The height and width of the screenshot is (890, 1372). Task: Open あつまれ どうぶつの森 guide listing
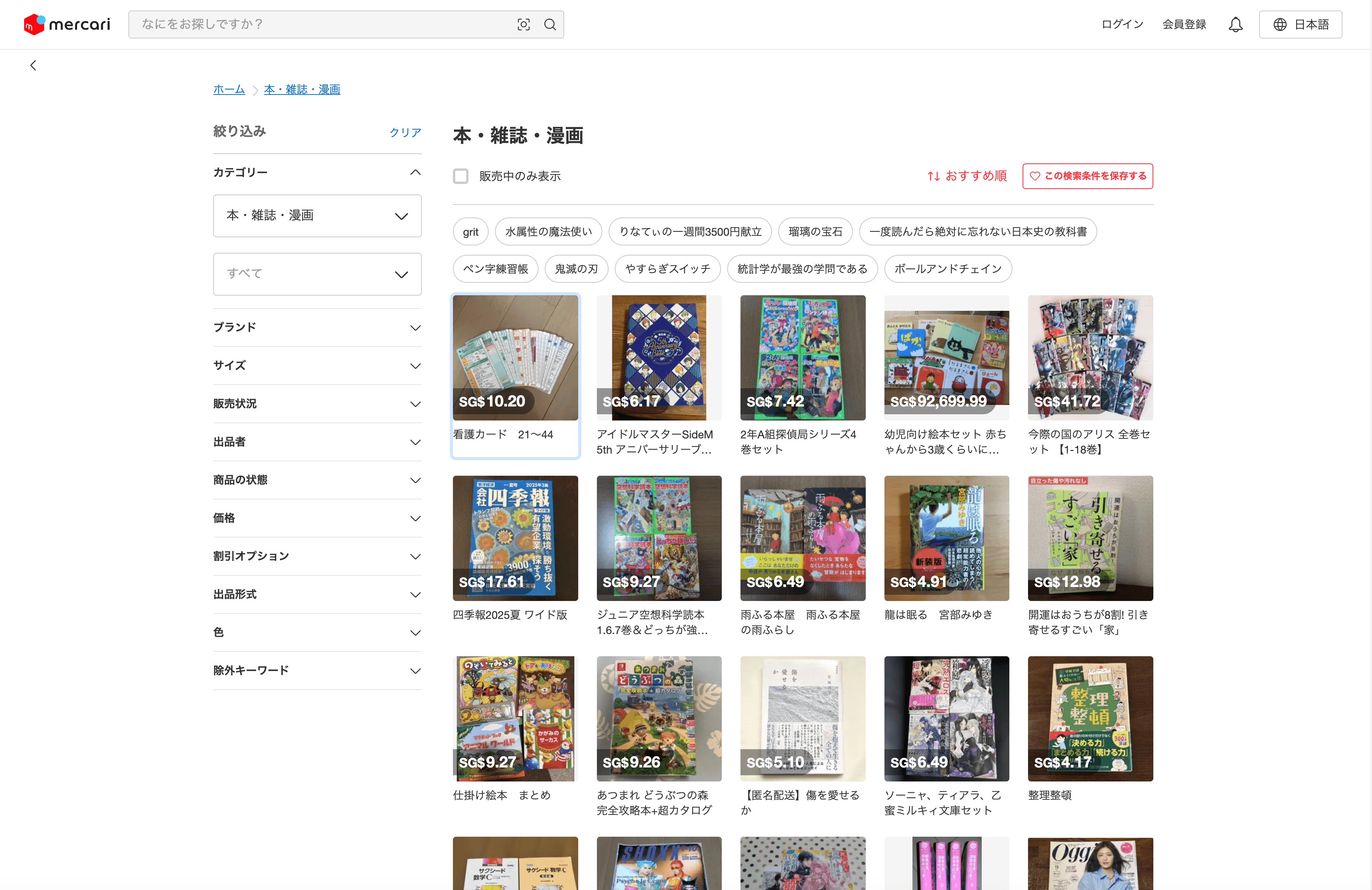tap(659, 718)
